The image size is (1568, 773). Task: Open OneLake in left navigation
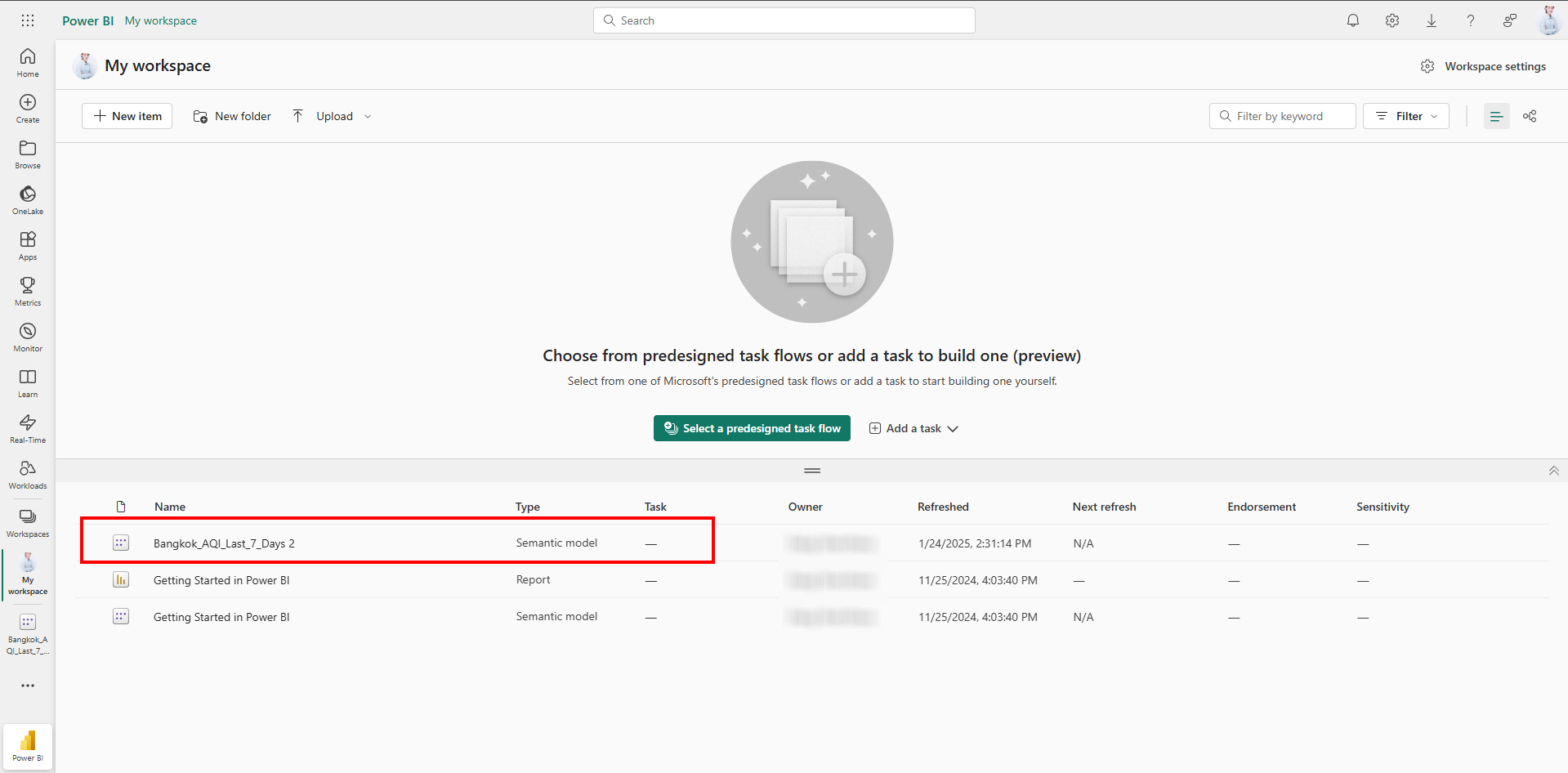tap(28, 199)
